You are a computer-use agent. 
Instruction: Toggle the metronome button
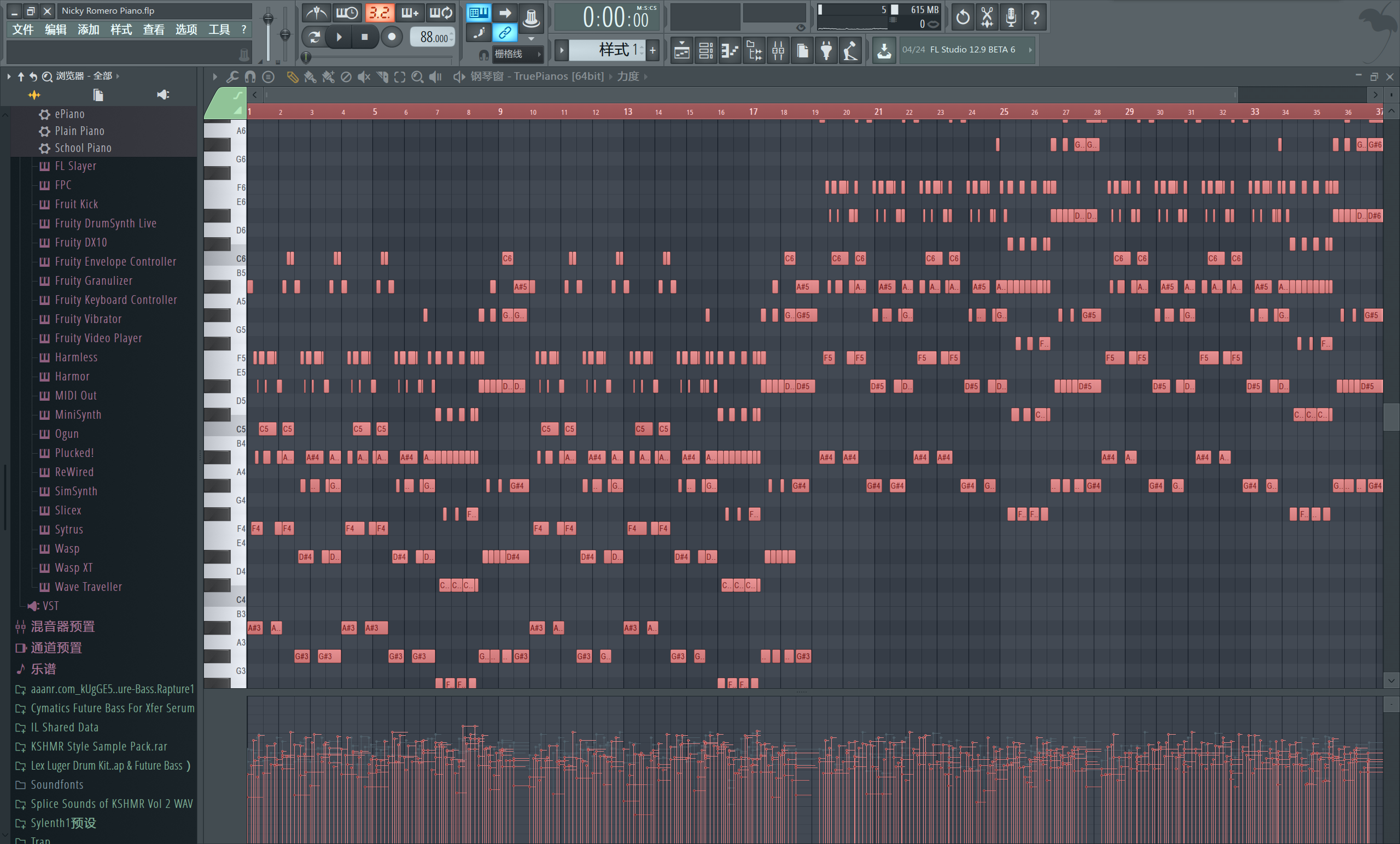coord(316,13)
